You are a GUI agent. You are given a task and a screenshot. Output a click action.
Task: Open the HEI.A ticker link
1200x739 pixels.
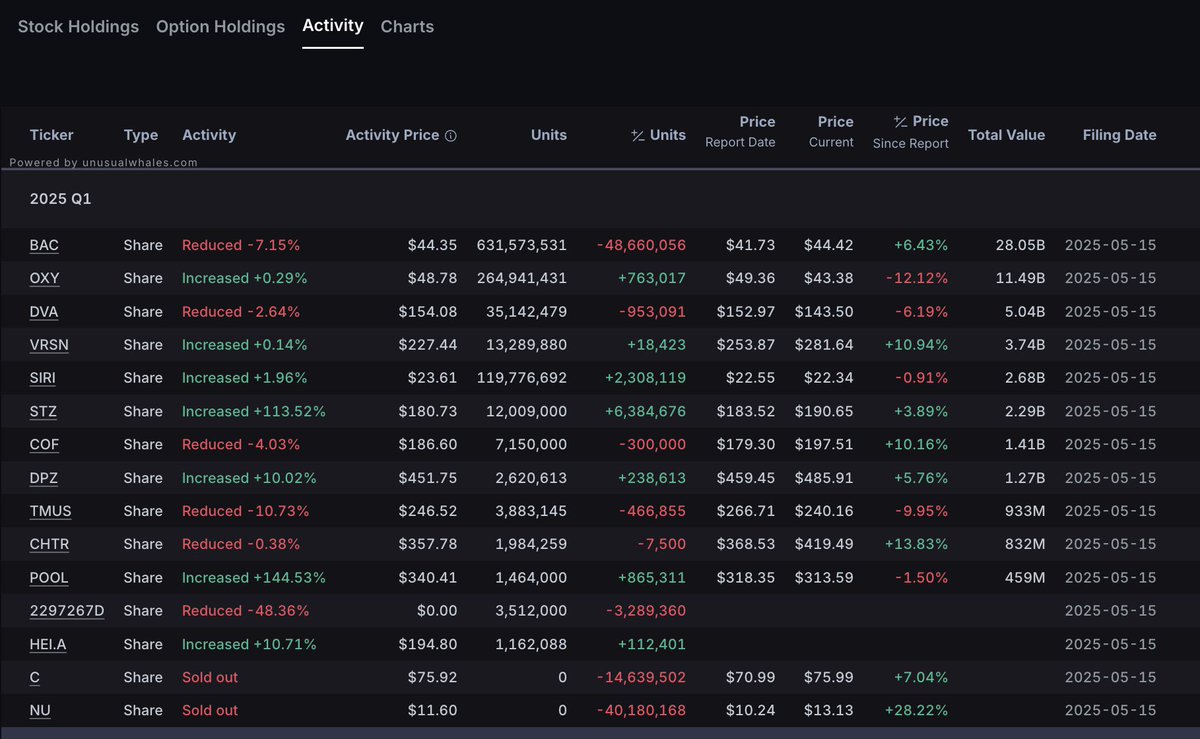48,644
